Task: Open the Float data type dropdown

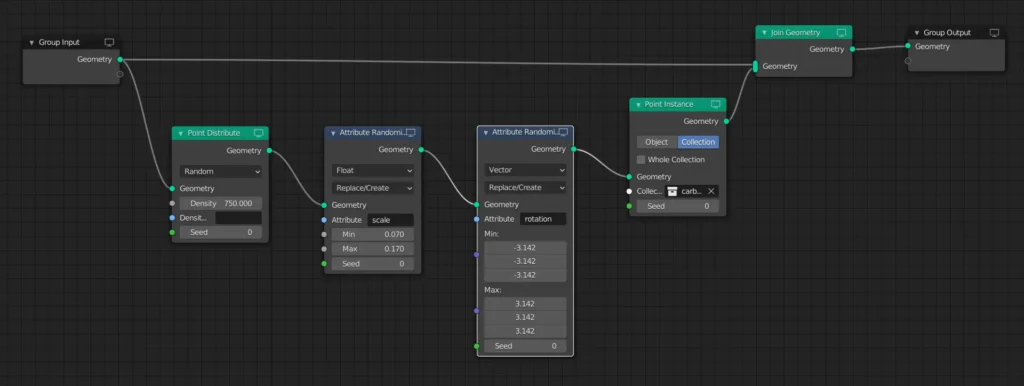Action: pyautogui.click(x=373, y=170)
